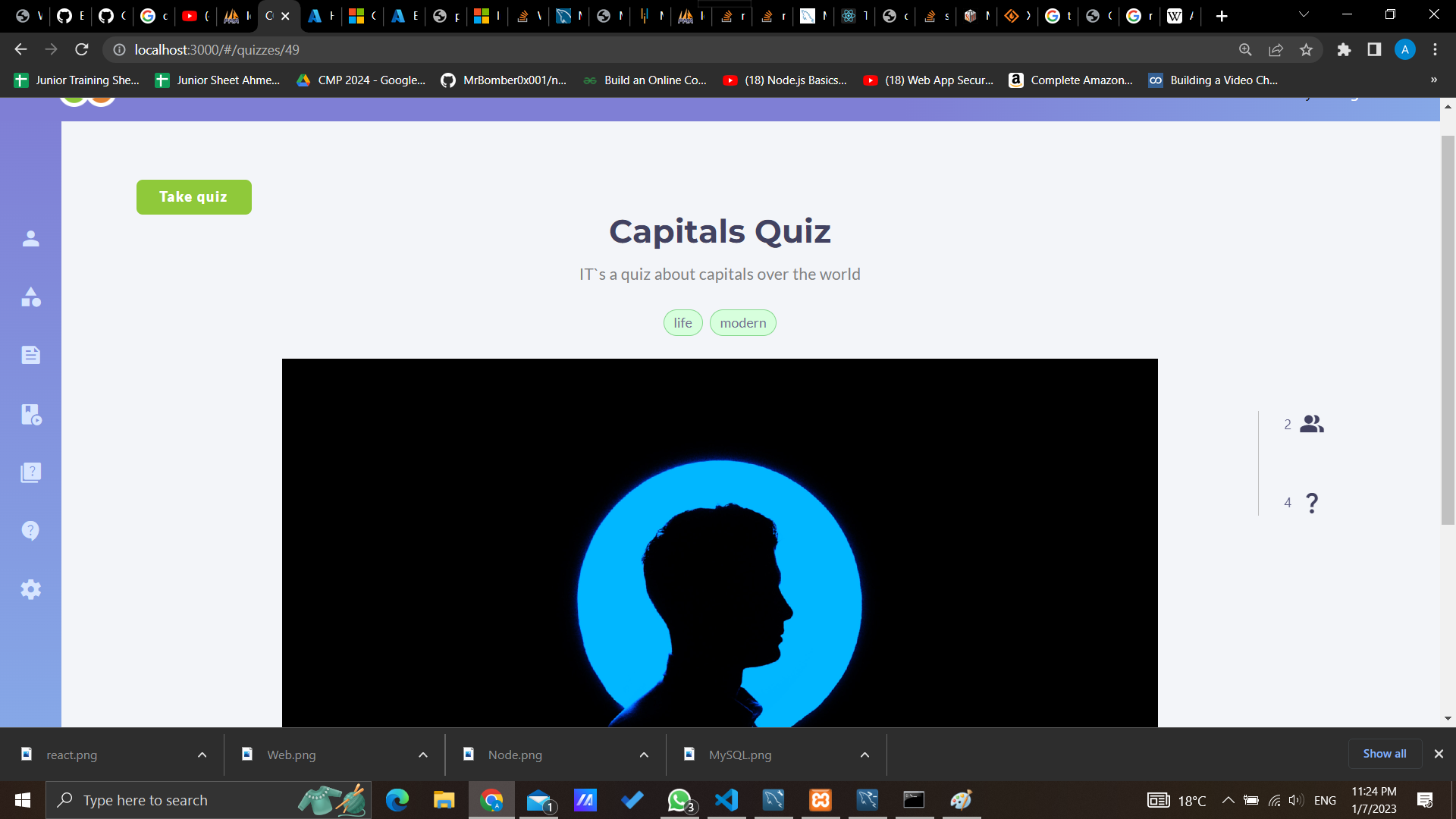Open the settings gear sidebar icon
Screen dimensions: 1456x819
click(x=30, y=589)
